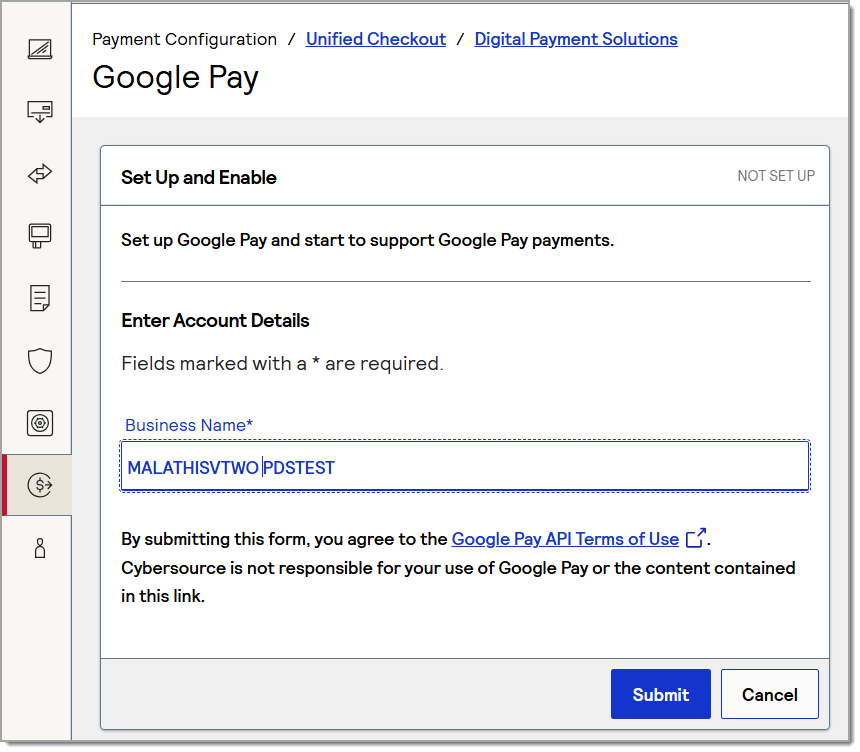Click the active dollar-arrow Payment Configuration icon

click(x=40, y=485)
